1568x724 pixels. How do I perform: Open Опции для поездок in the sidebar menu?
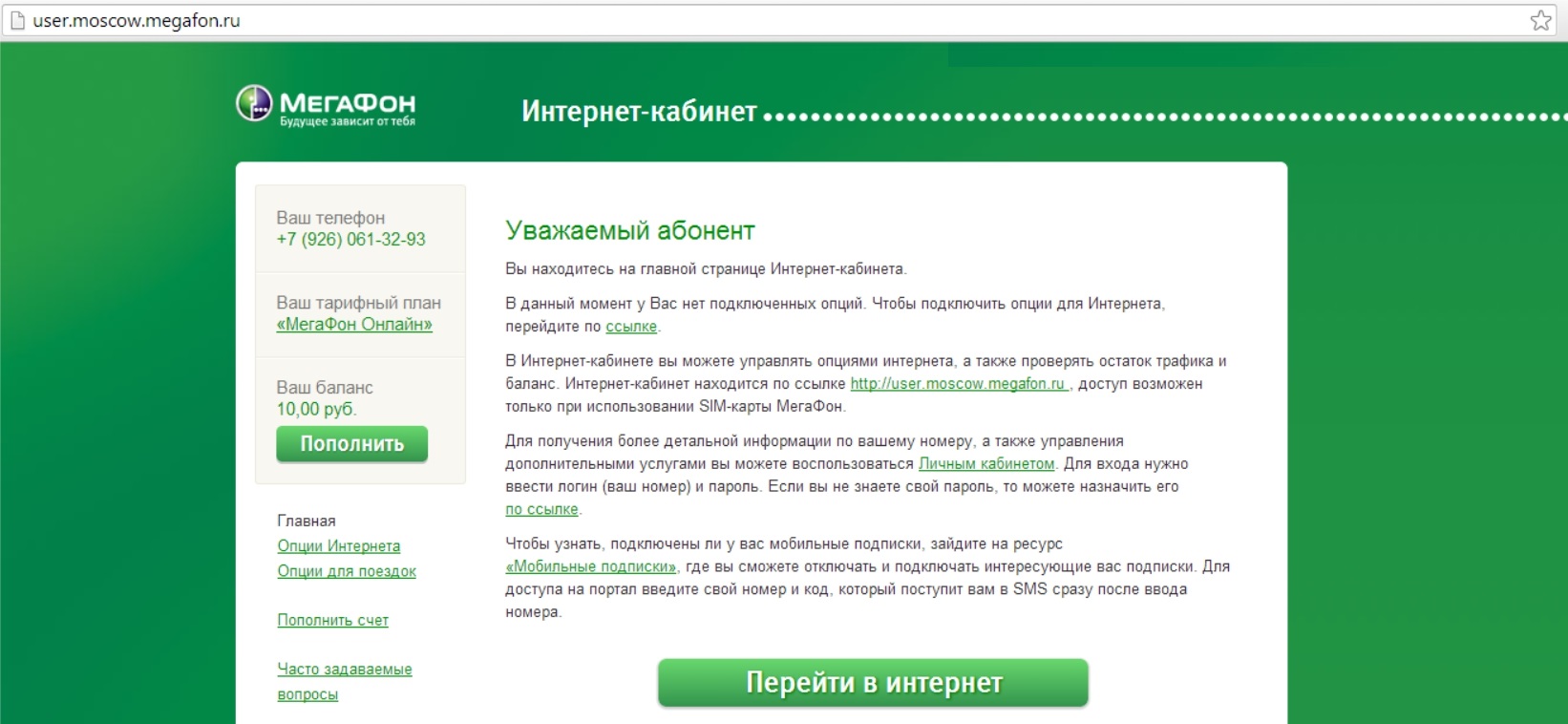pos(347,571)
